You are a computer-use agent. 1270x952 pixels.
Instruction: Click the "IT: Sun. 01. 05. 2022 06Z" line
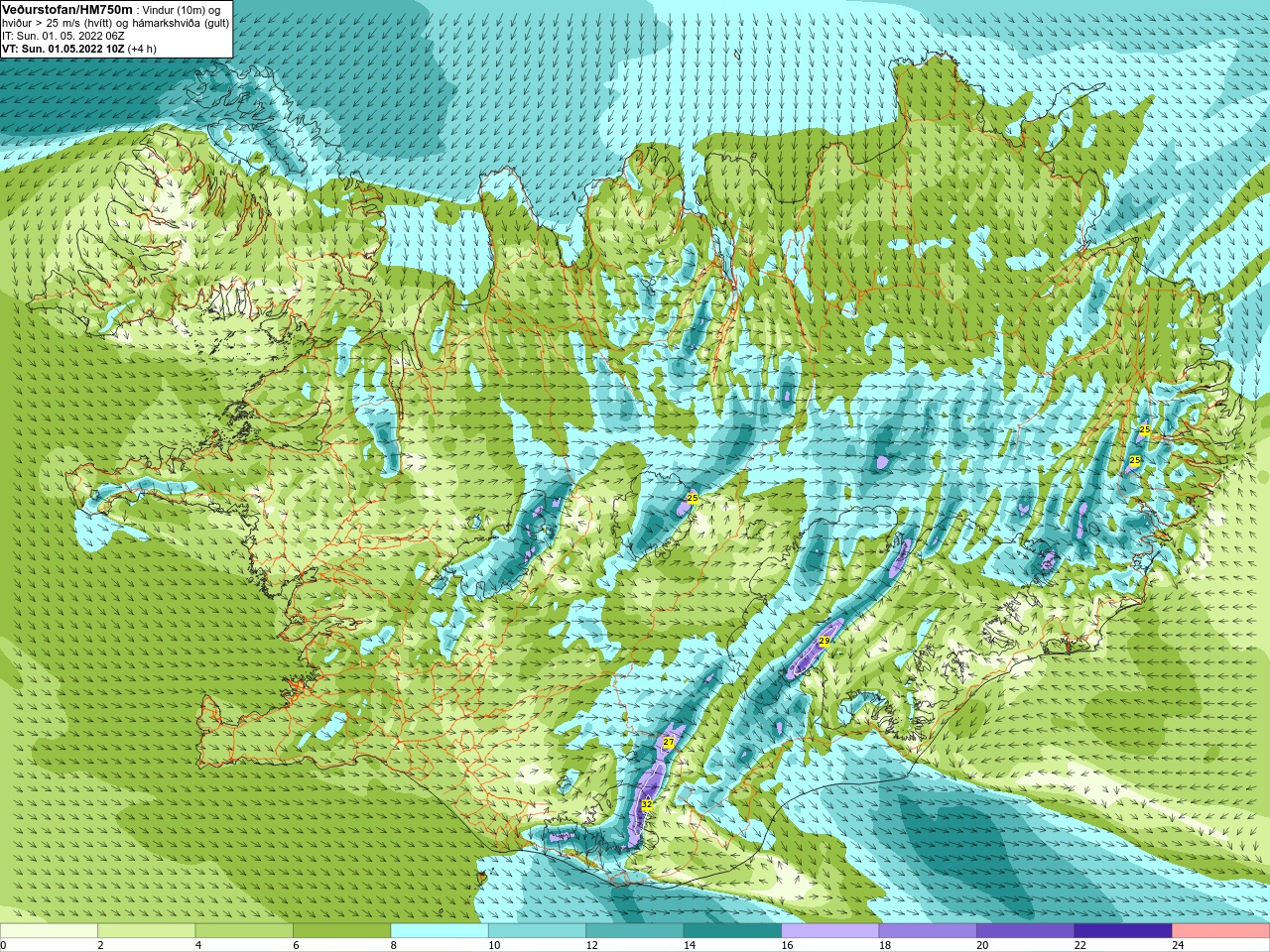[63, 36]
